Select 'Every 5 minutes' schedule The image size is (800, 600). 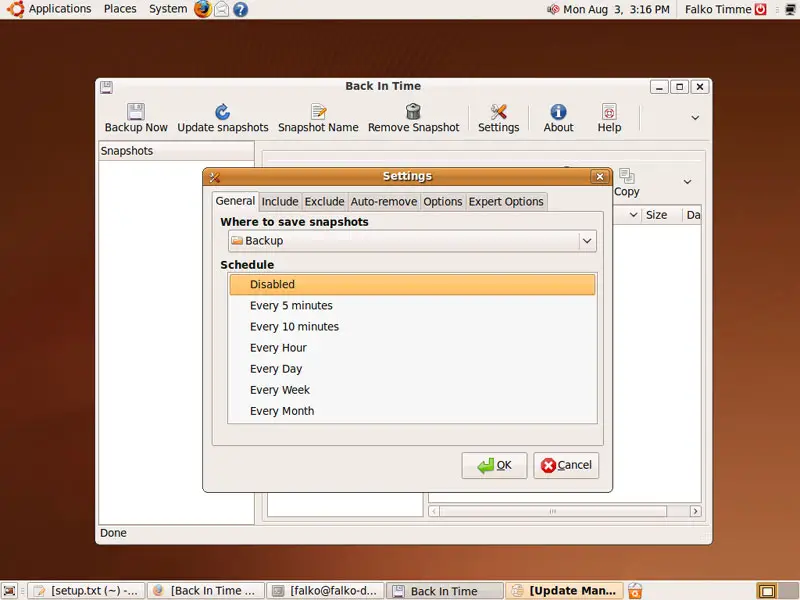(x=412, y=306)
